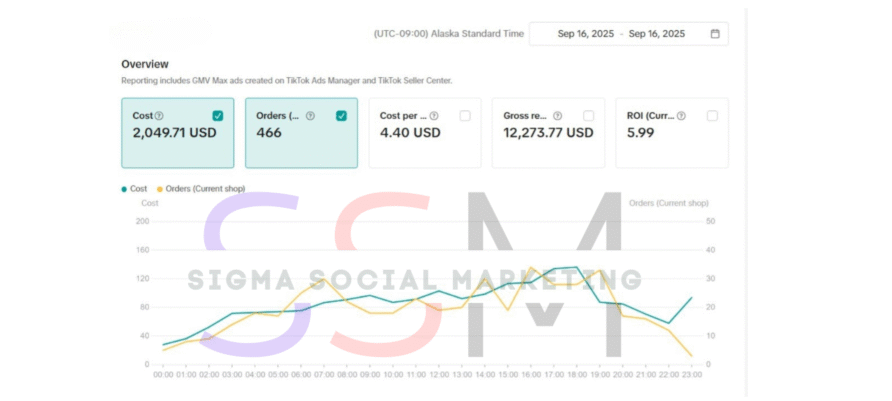Click the 23:00 Cost line endpoint
Image resolution: width=892 pixels, height=401 pixels.
(691, 297)
